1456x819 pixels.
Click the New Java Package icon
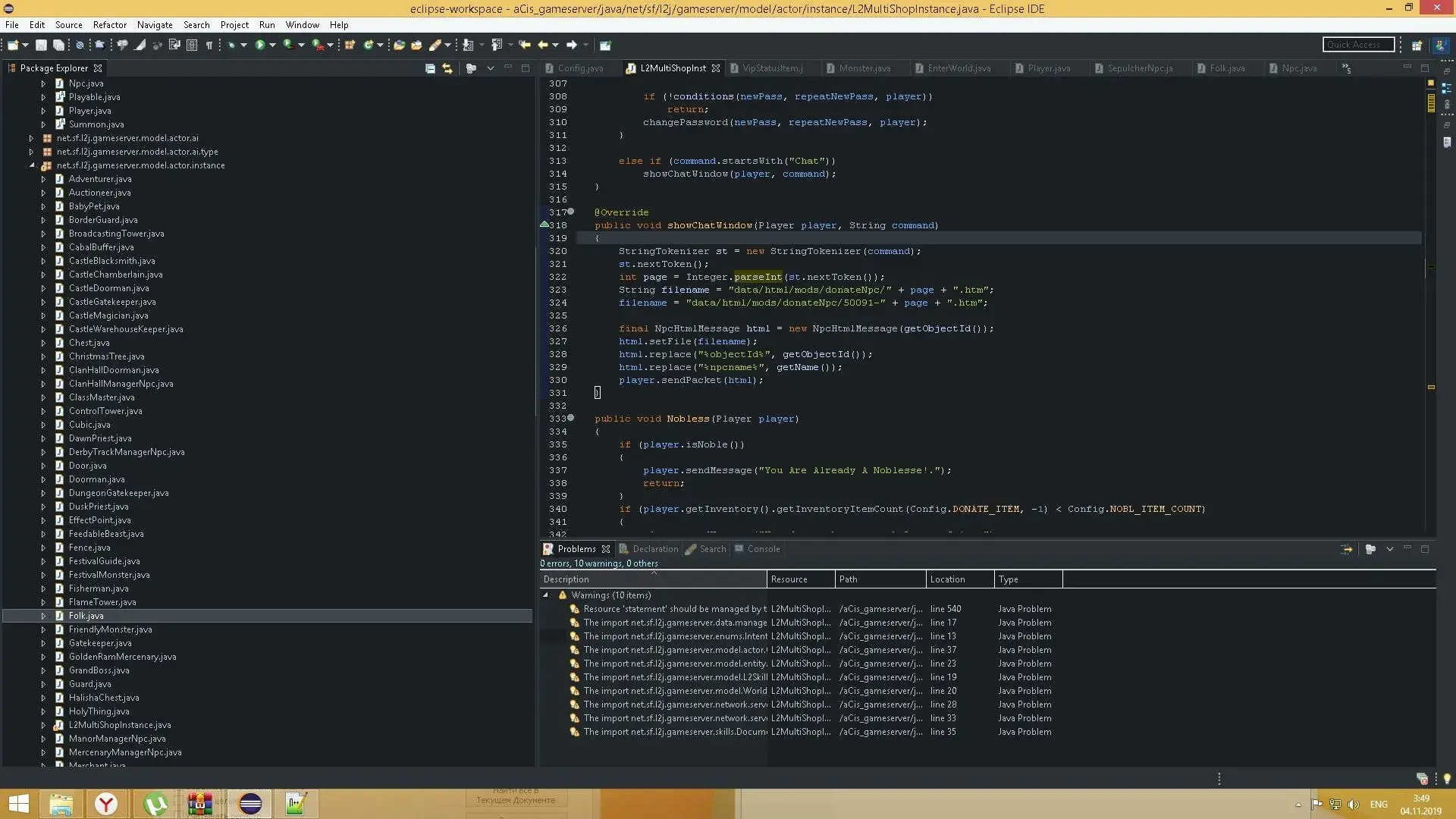(x=350, y=45)
